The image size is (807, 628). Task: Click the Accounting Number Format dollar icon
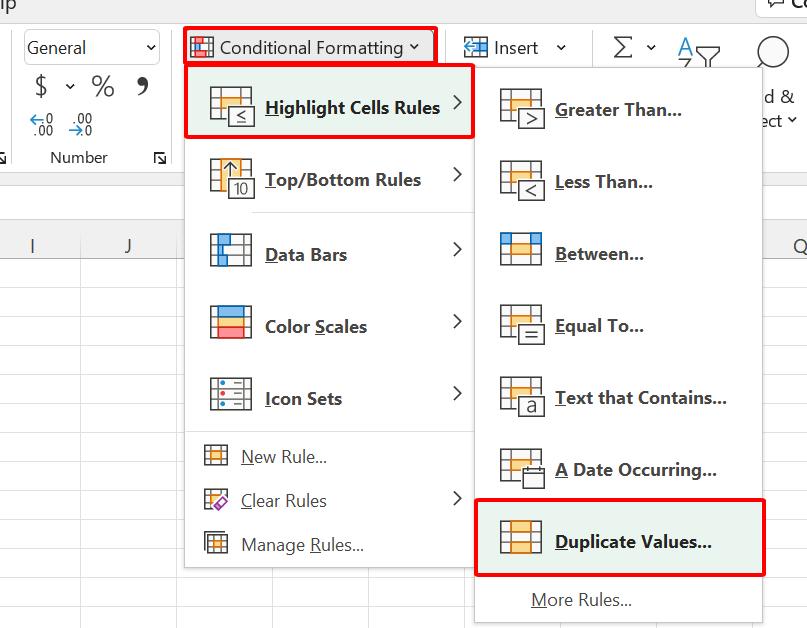(41, 87)
